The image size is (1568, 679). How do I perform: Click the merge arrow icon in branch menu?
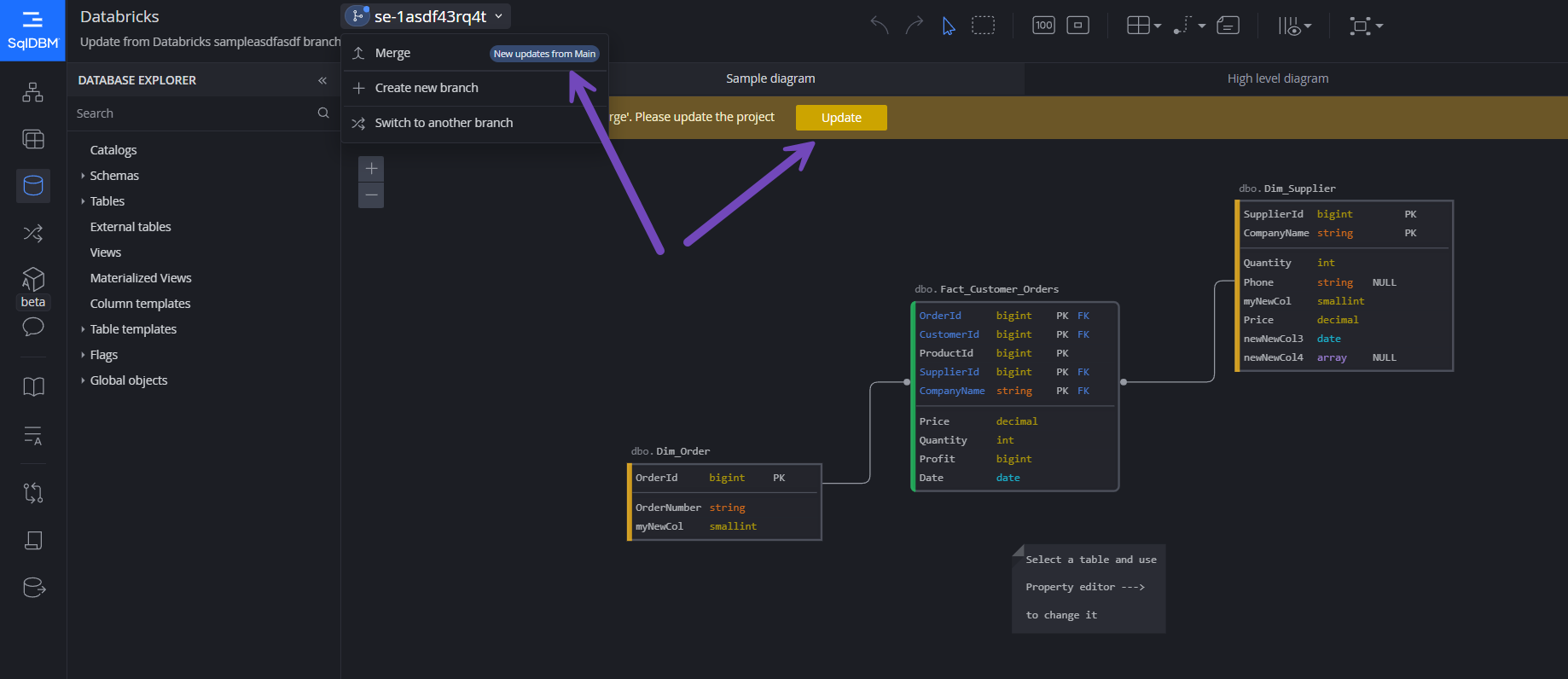(358, 53)
